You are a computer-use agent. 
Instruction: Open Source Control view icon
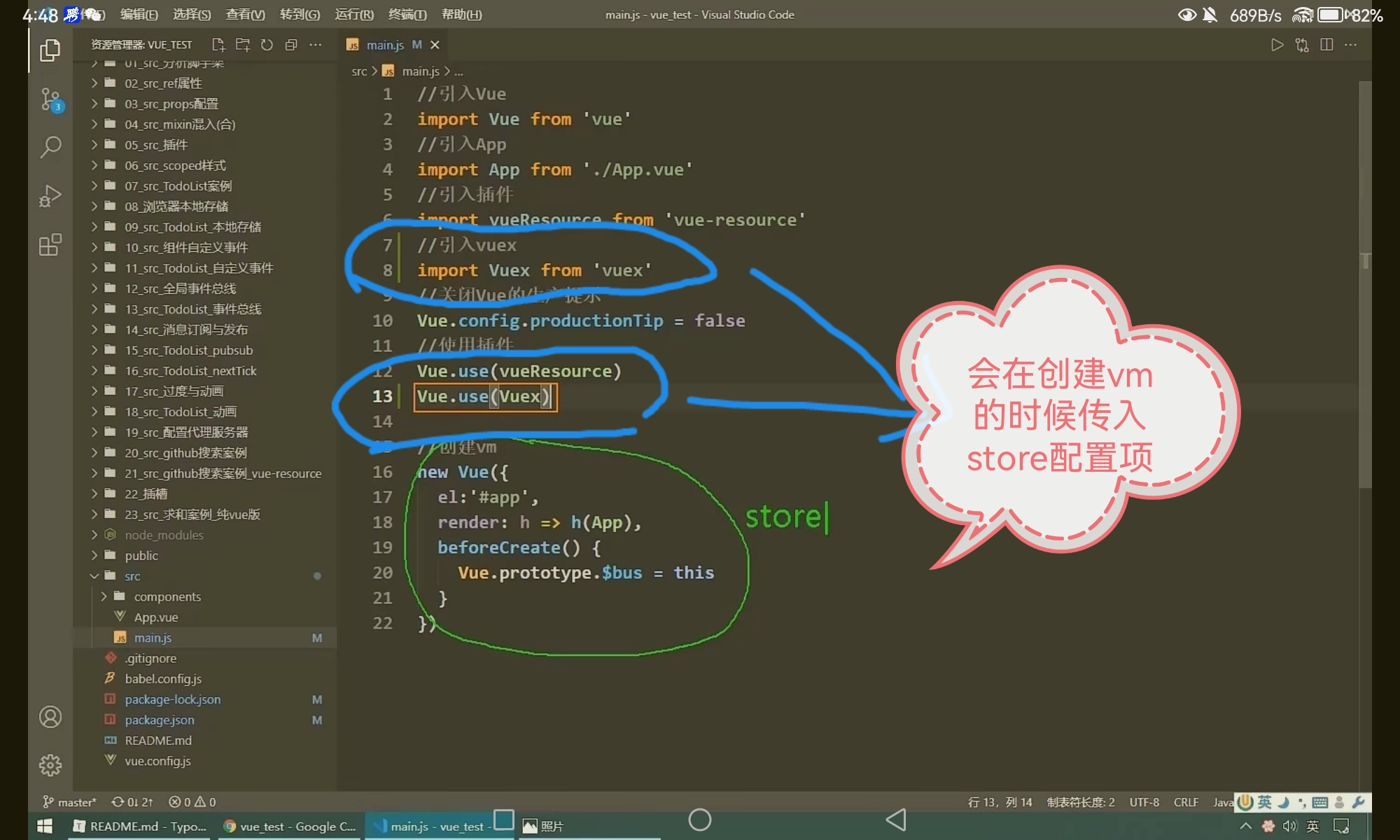50,99
